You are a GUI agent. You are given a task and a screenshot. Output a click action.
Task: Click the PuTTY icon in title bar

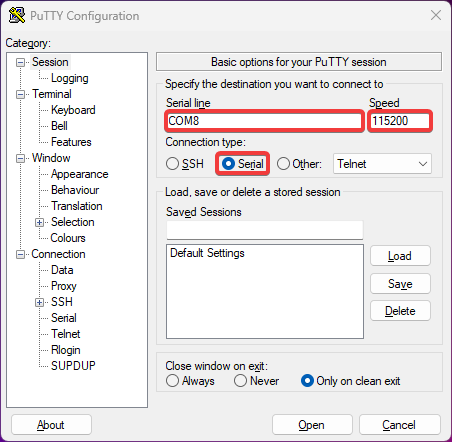tap(17, 15)
